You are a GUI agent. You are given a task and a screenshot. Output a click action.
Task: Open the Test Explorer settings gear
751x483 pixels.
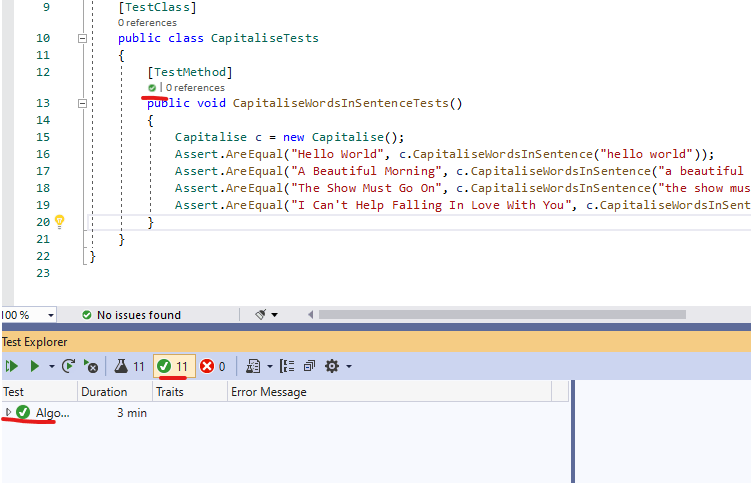coord(333,366)
